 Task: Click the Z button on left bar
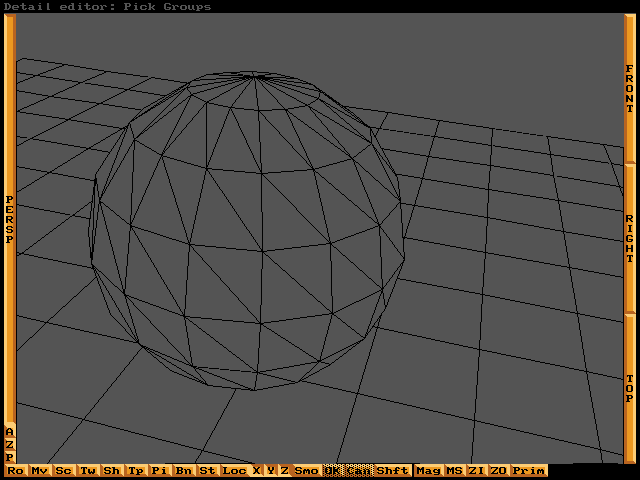click(10, 444)
